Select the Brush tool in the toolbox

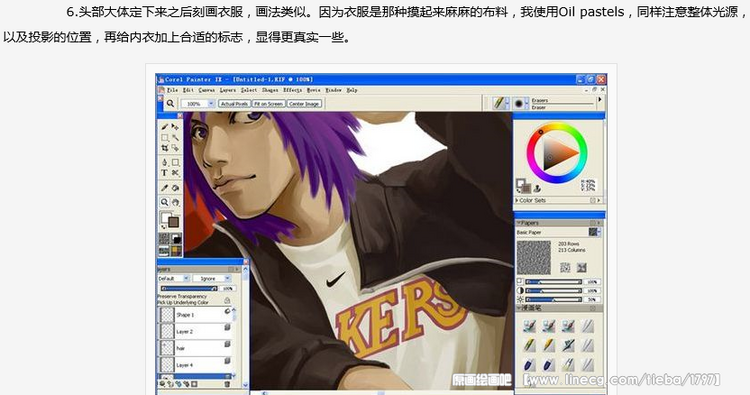[165, 127]
